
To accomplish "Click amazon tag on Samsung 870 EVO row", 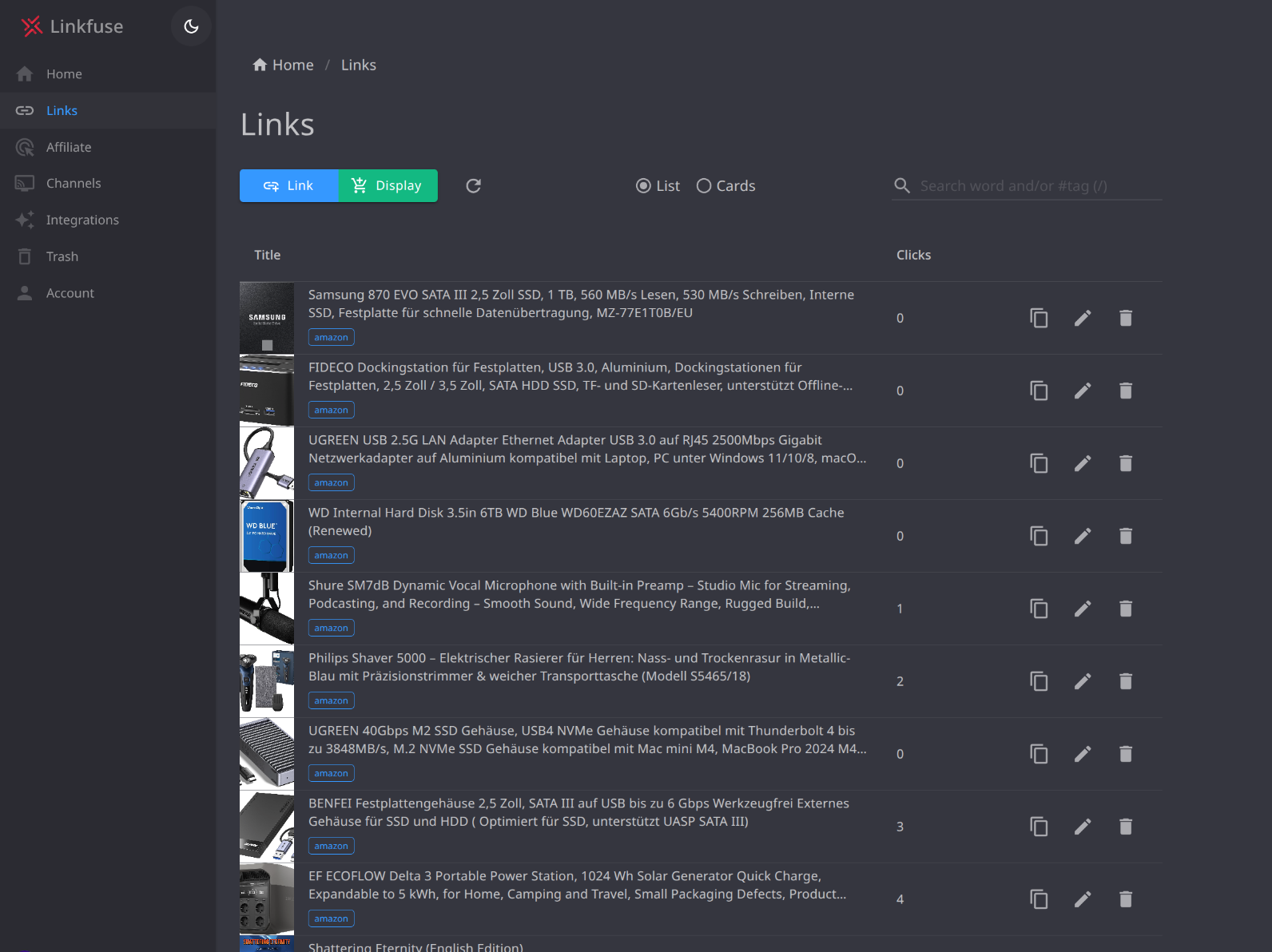I will pyautogui.click(x=332, y=337).
